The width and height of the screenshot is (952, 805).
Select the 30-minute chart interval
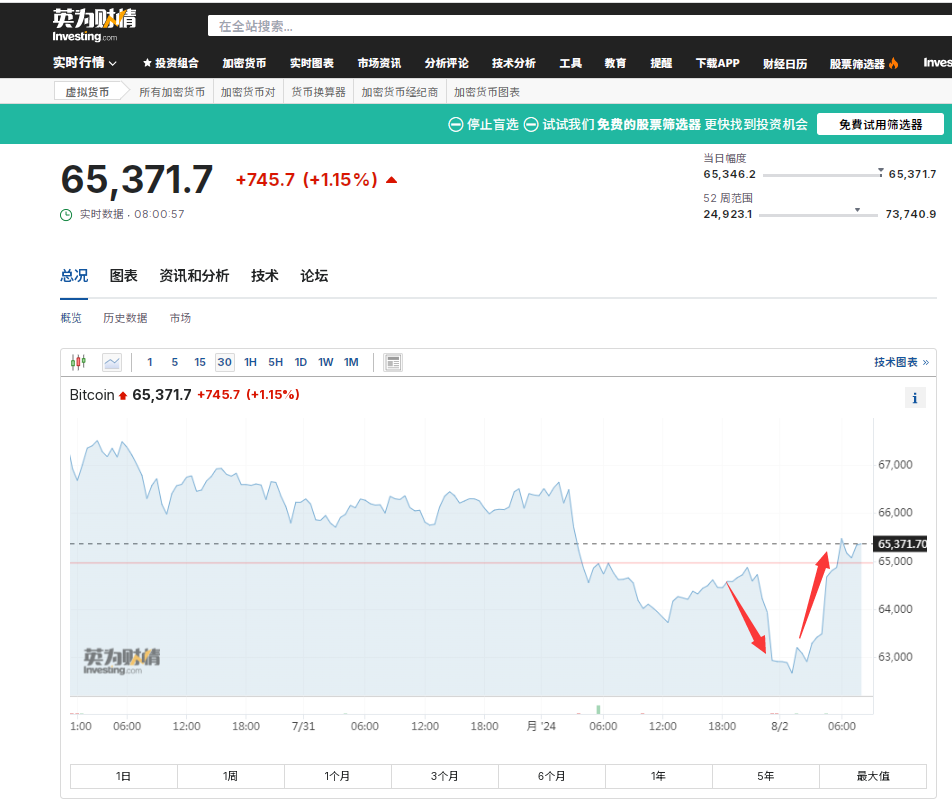pos(224,362)
